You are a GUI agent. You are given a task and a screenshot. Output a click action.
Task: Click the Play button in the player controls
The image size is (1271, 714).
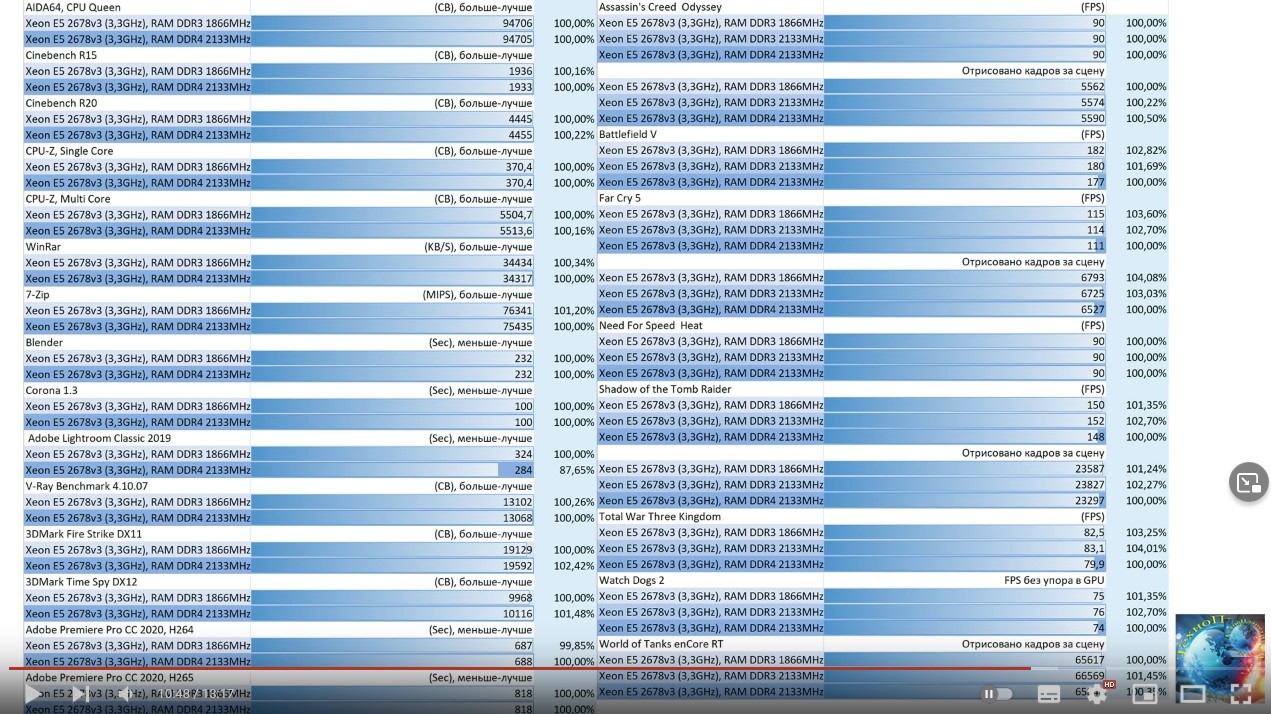(33, 693)
